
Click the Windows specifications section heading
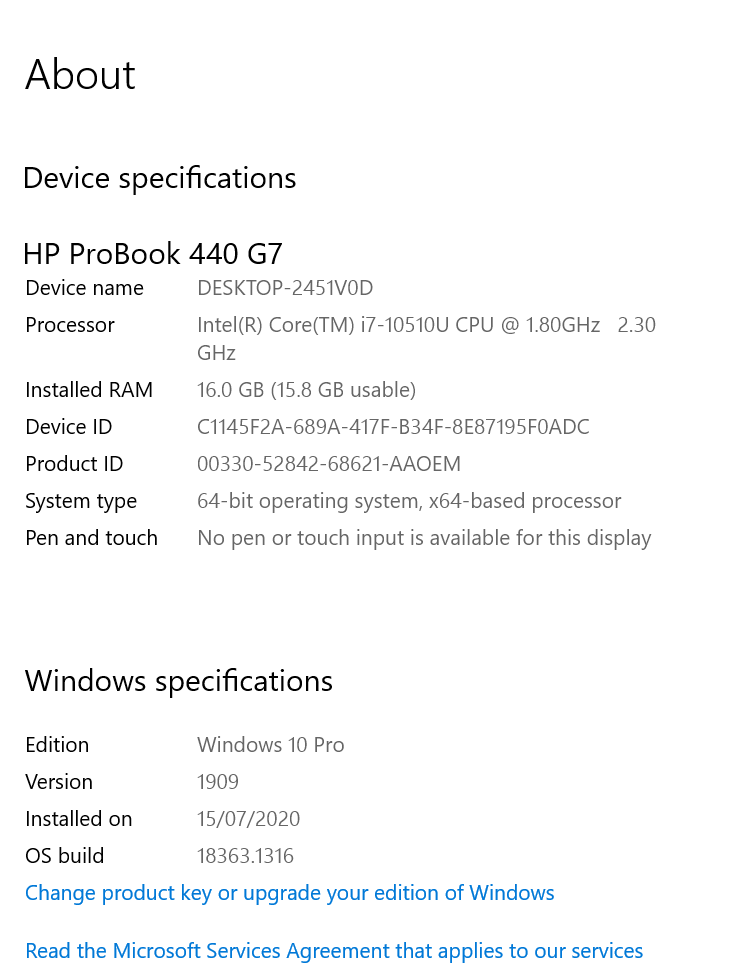pyautogui.click(x=178, y=681)
